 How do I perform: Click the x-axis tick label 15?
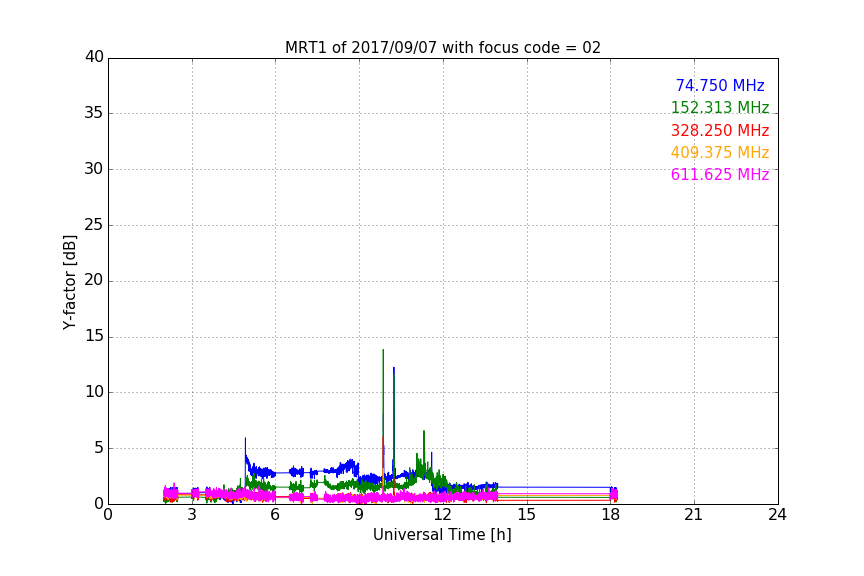click(x=526, y=515)
